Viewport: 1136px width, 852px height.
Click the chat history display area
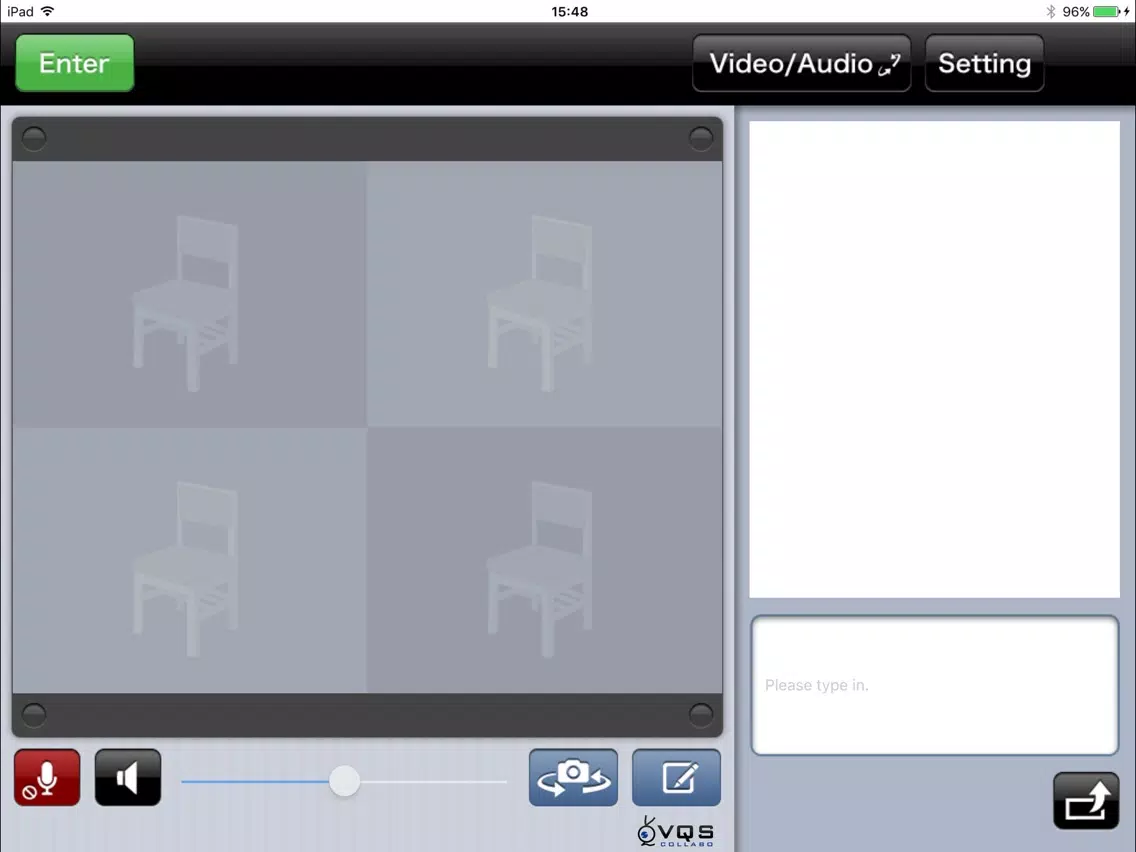pyautogui.click(x=935, y=359)
